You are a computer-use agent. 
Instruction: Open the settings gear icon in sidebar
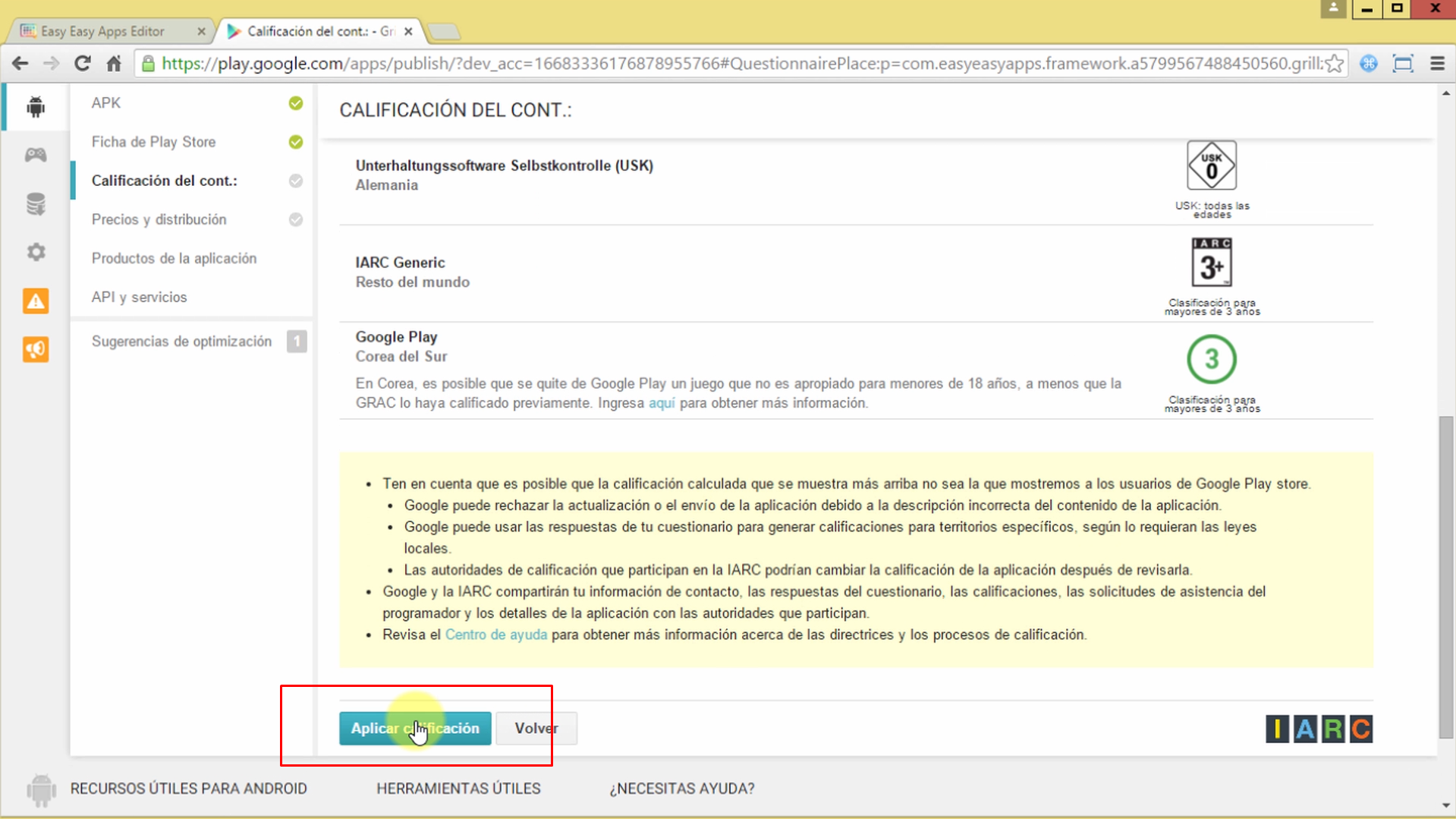(35, 252)
